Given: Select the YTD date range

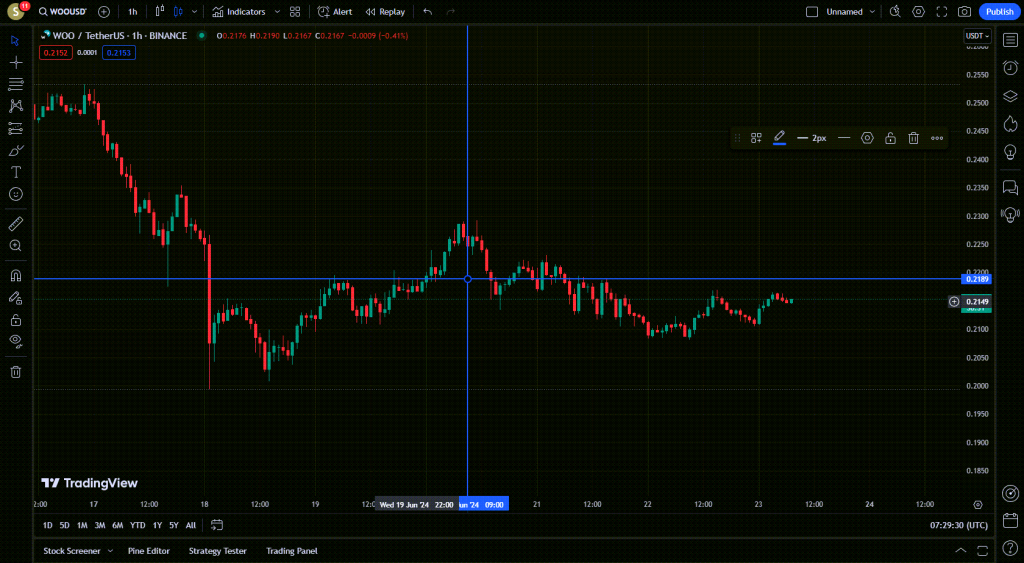Looking at the screenshot, I should click(x=137, y=525).
